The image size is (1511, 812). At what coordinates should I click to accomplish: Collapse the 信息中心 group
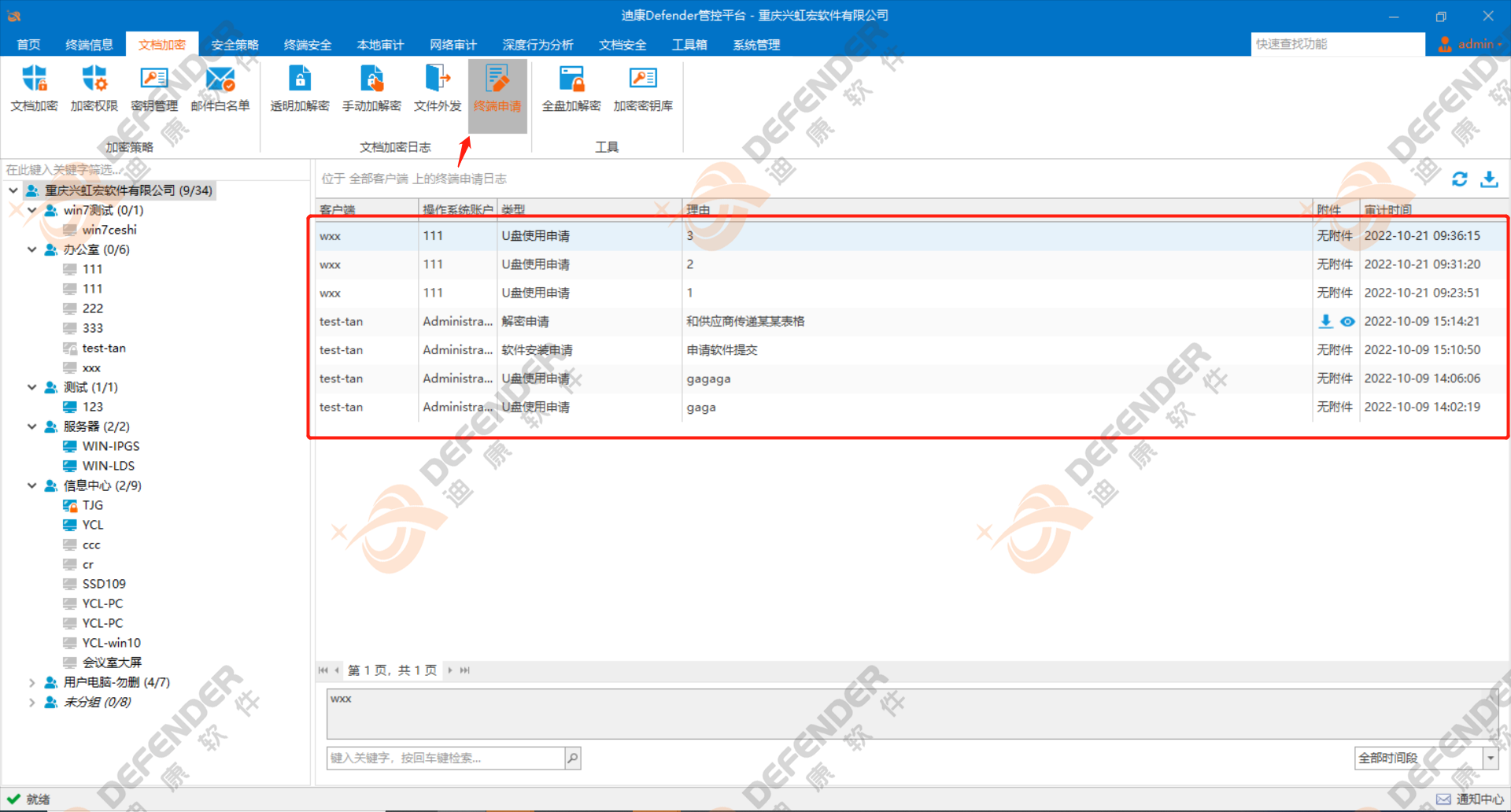[32, 485]
